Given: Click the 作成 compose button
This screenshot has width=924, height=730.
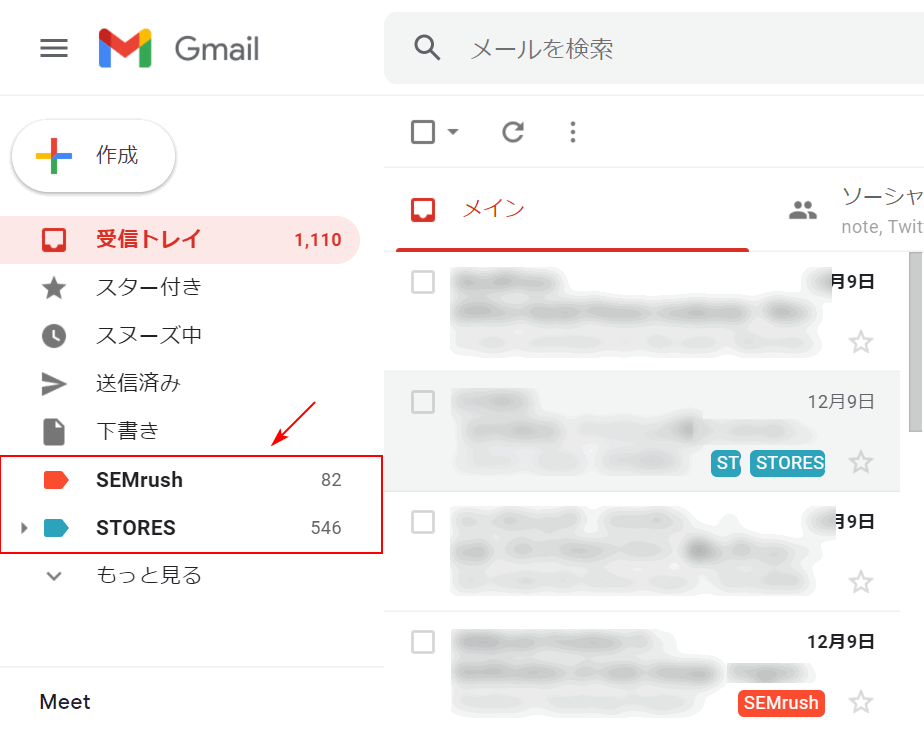Looking at the screenshot, I should point(94,156).
